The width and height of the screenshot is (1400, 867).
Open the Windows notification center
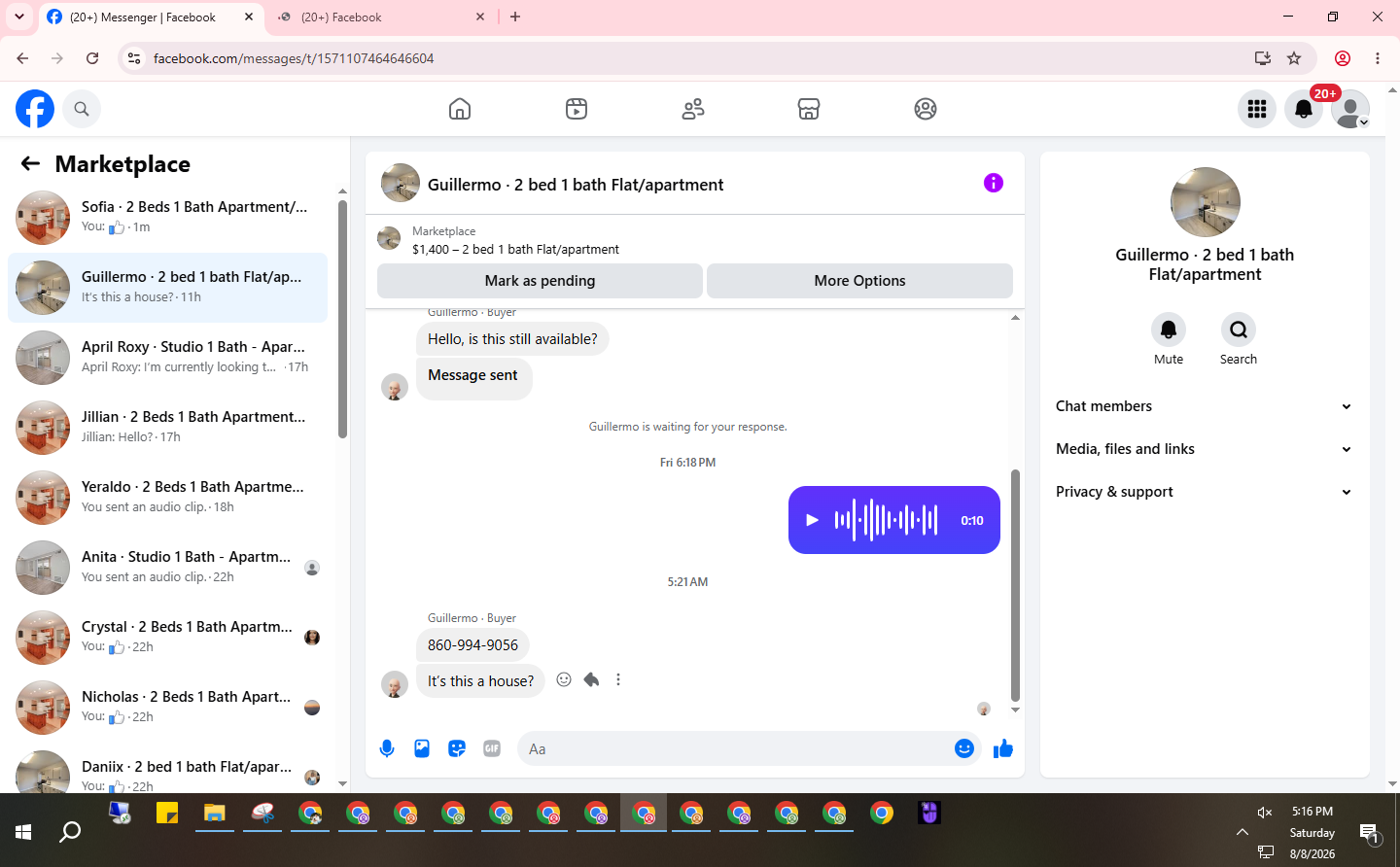coord(1370,832)
